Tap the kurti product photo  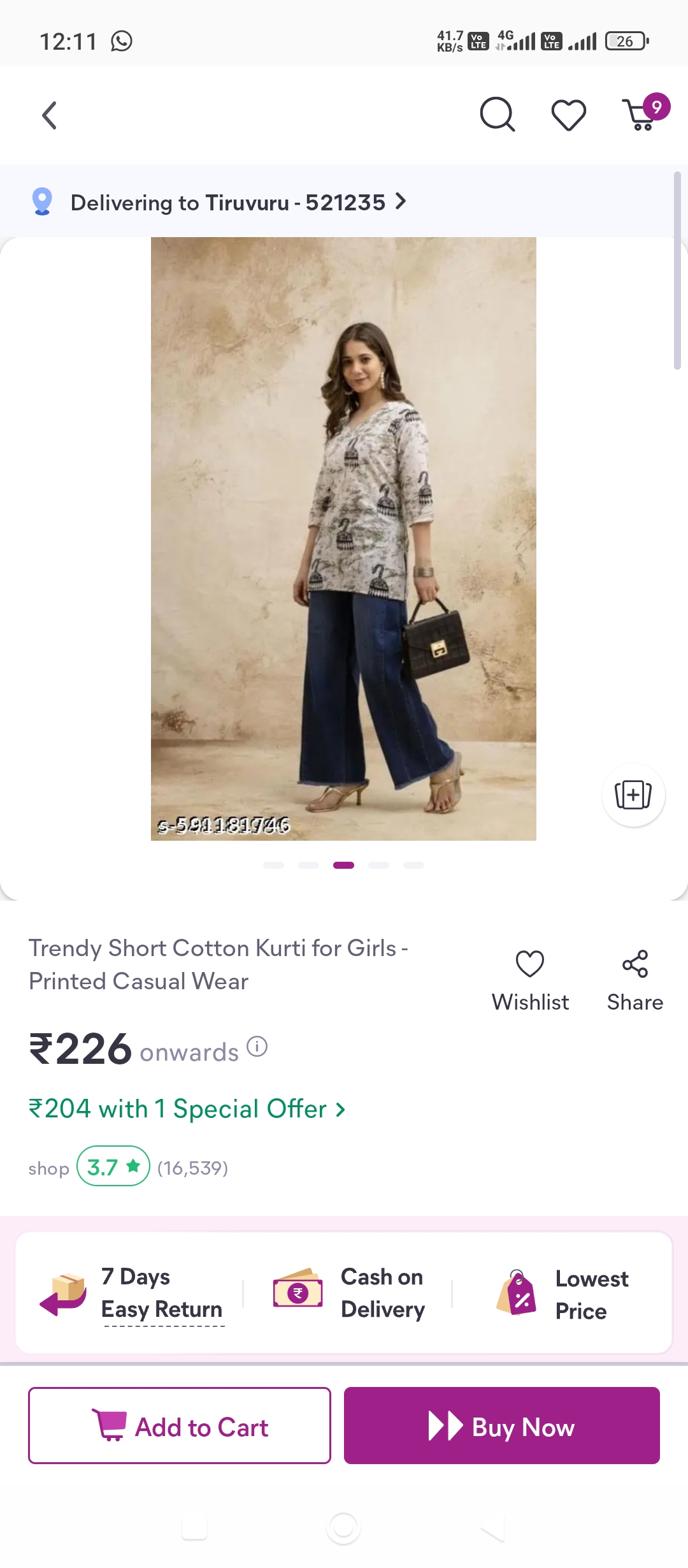[343, 539]
